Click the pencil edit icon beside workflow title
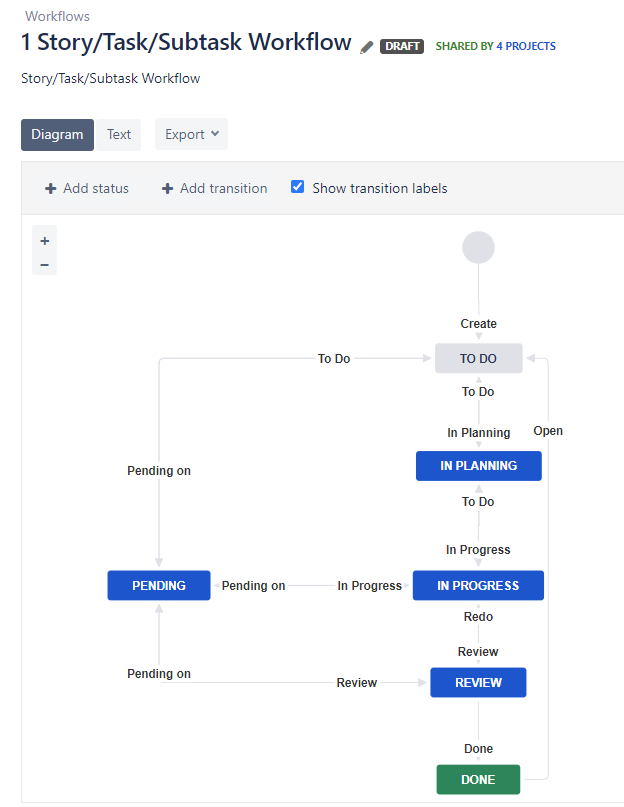 pos(367,47)
